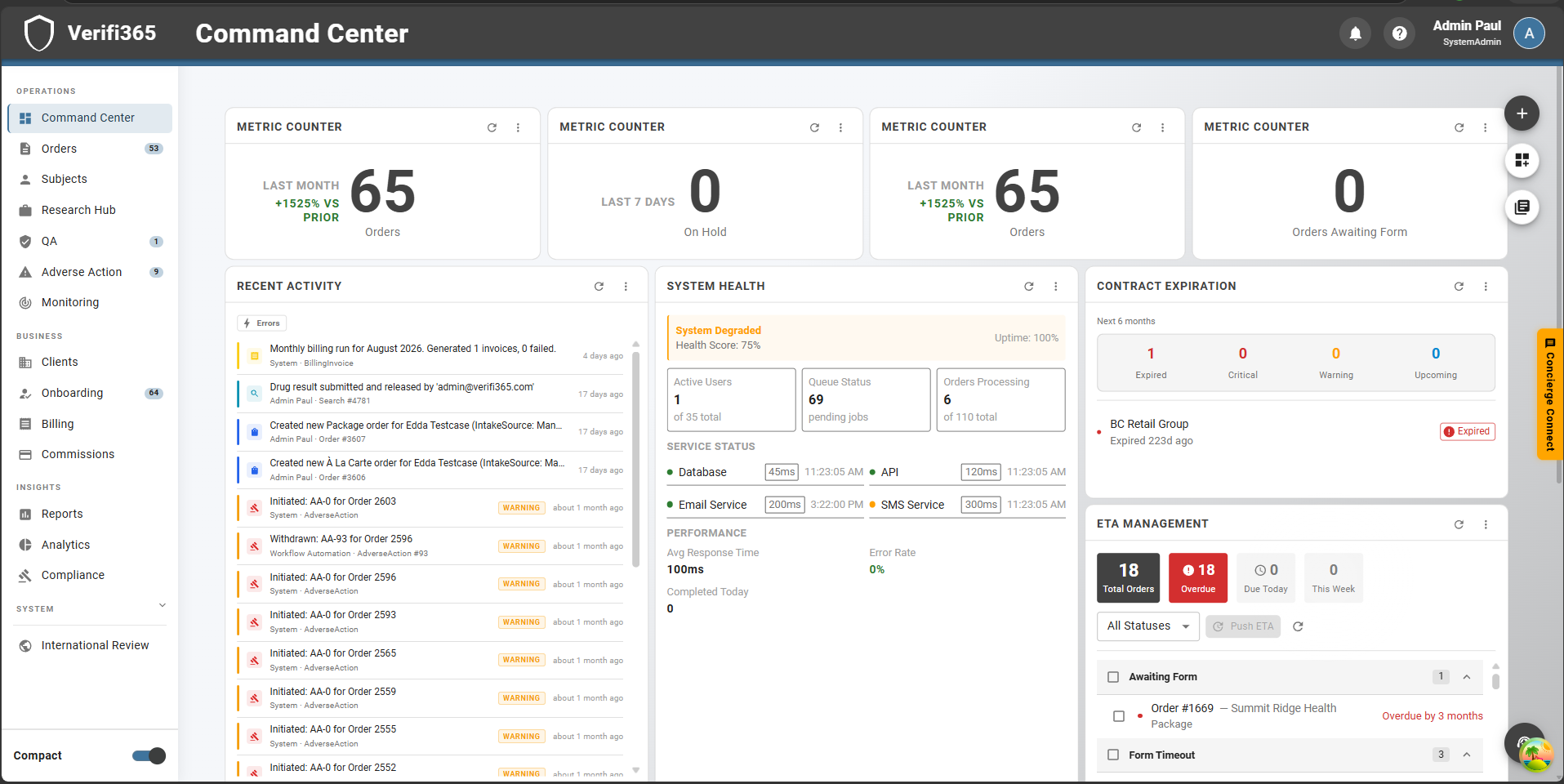Collapse the Awaiting Form group
The width and height of the screenshot is (1564, 784).
click(1467, 677)
